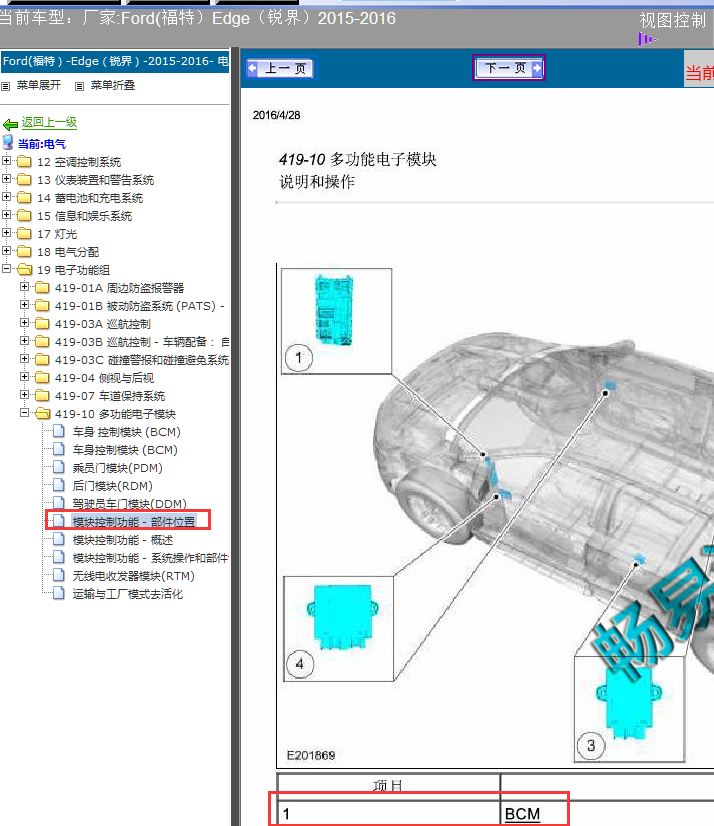Expand 419-04 侧视与后视 node
This screenshot has height=826, width=714.
coord(24,377)
